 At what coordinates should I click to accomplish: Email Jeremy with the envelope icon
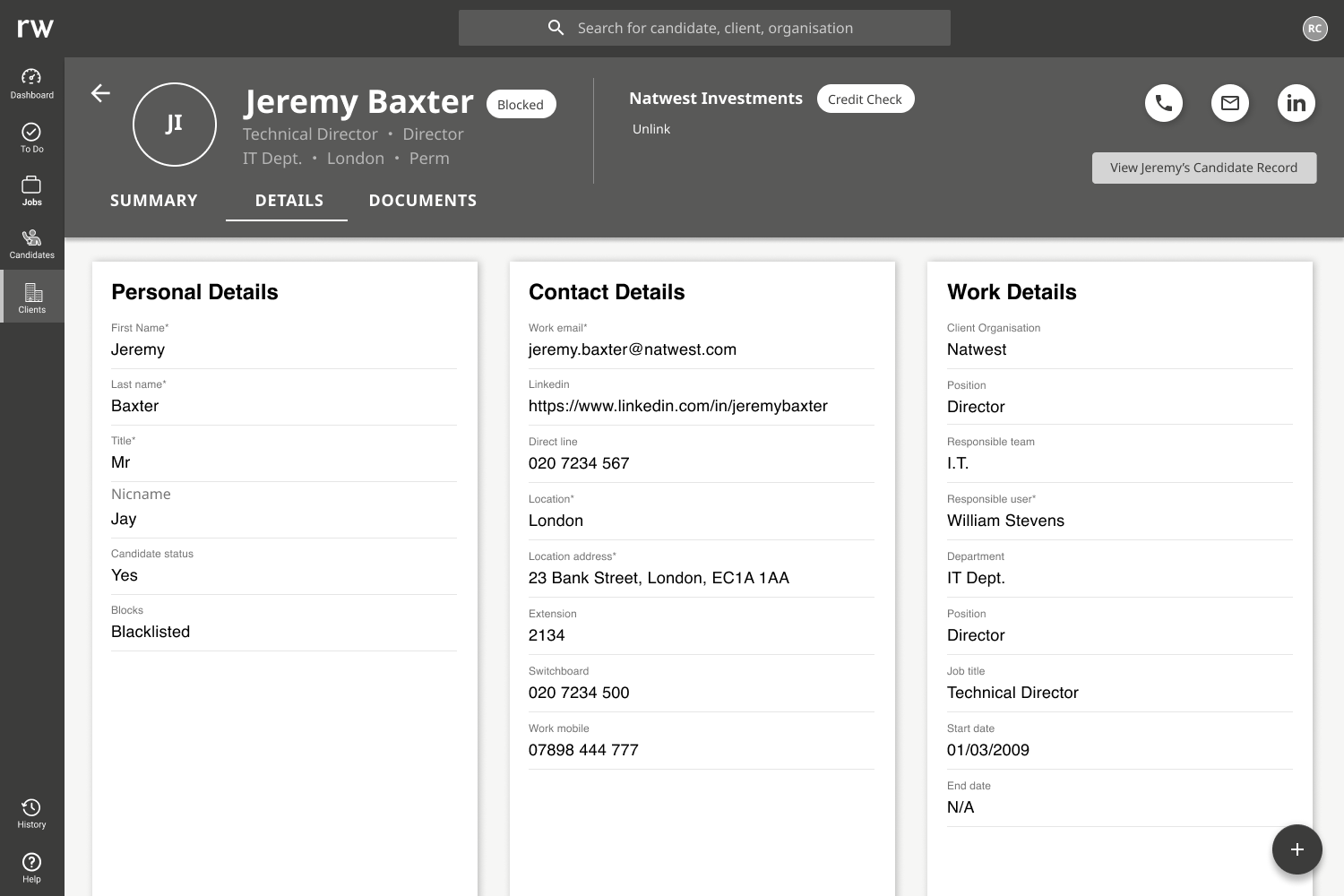1230,103
